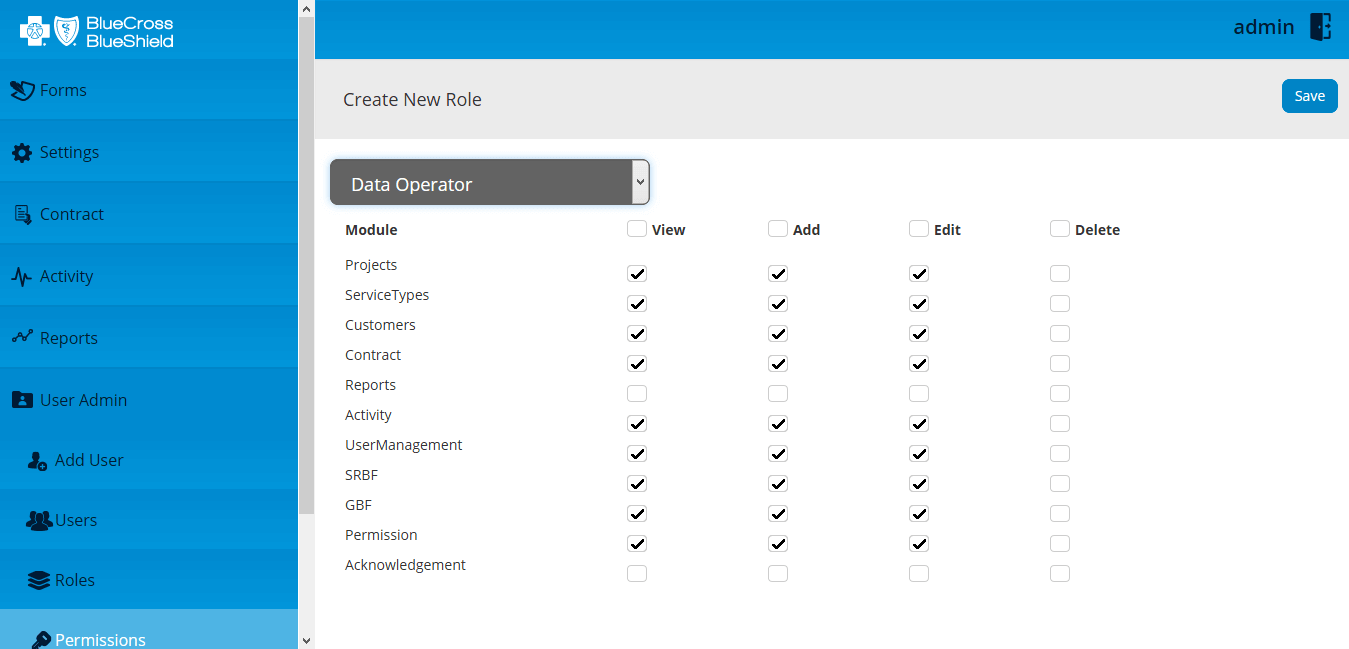The image size is (1349, 649).
Task: Toggle the View column header checkbox
Action: pyautogui.click(x=637, y=229)
